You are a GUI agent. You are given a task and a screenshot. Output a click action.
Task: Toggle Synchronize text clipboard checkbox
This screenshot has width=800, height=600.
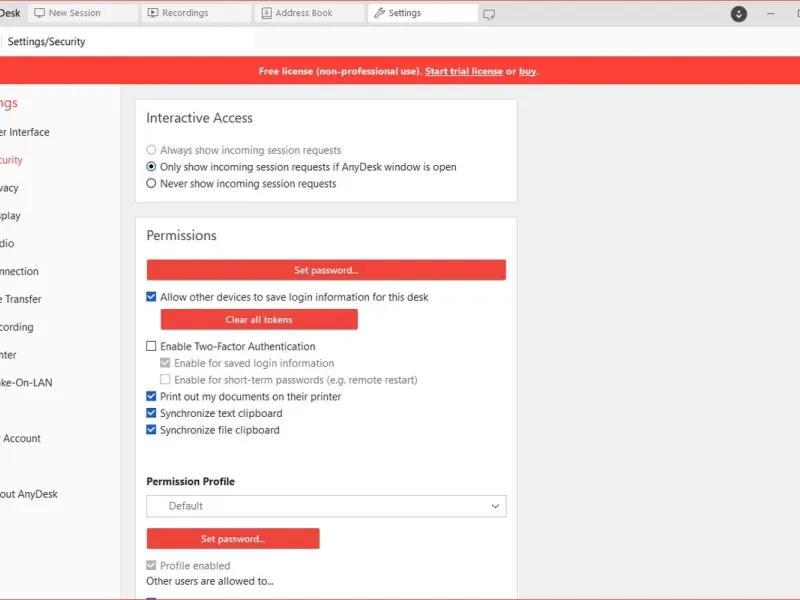(x=151, y=413)
